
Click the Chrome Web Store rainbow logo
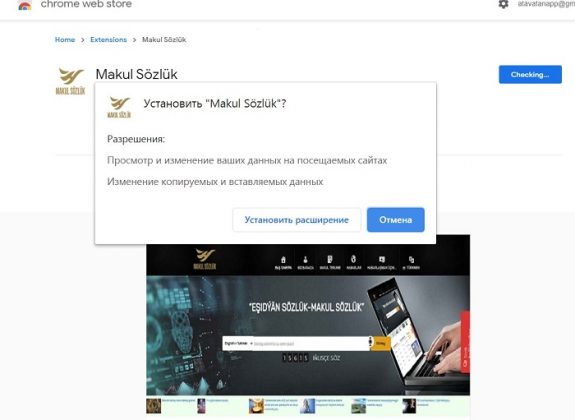coord(25,5)
